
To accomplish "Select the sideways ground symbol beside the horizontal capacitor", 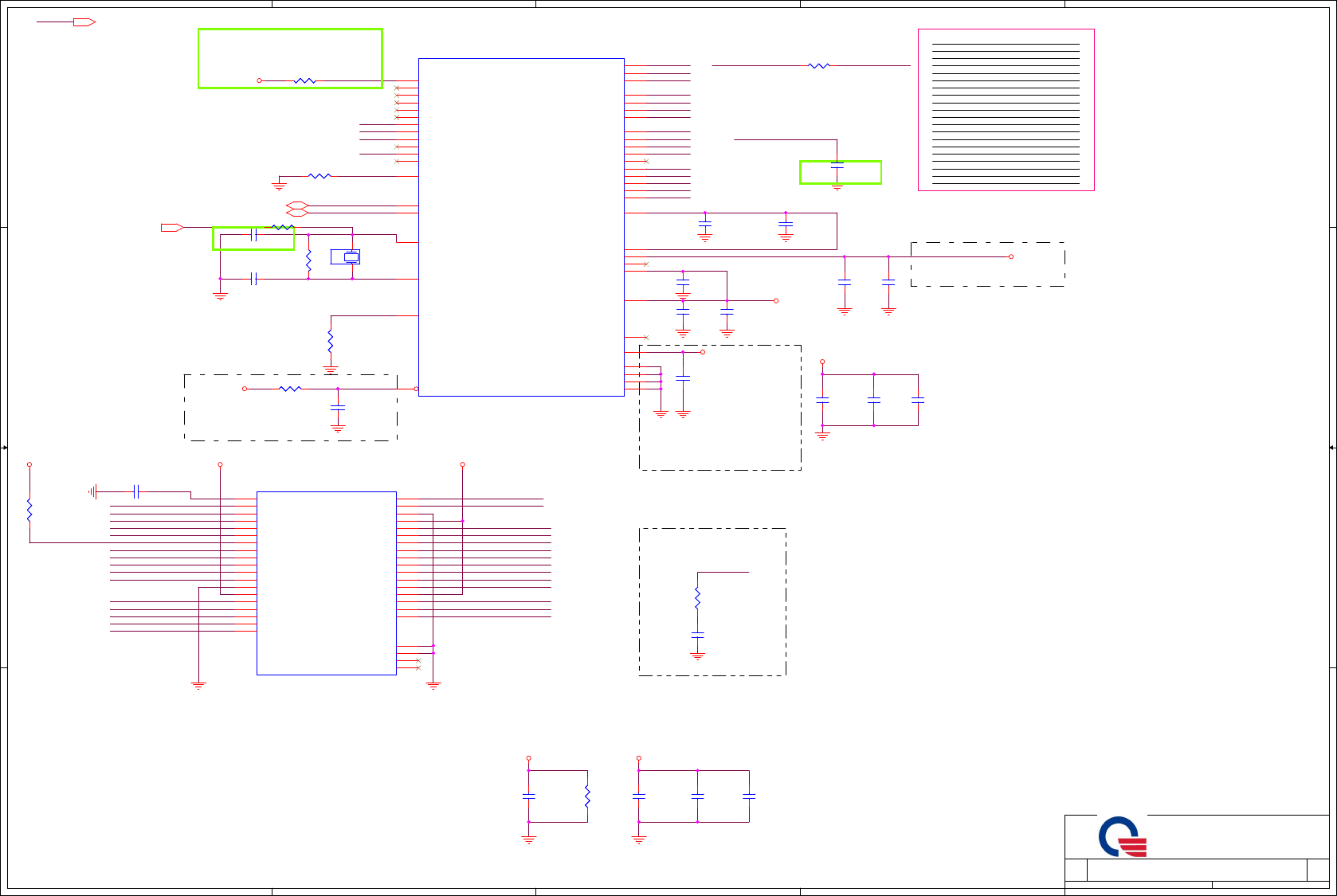I will click(x=93, y=492).
